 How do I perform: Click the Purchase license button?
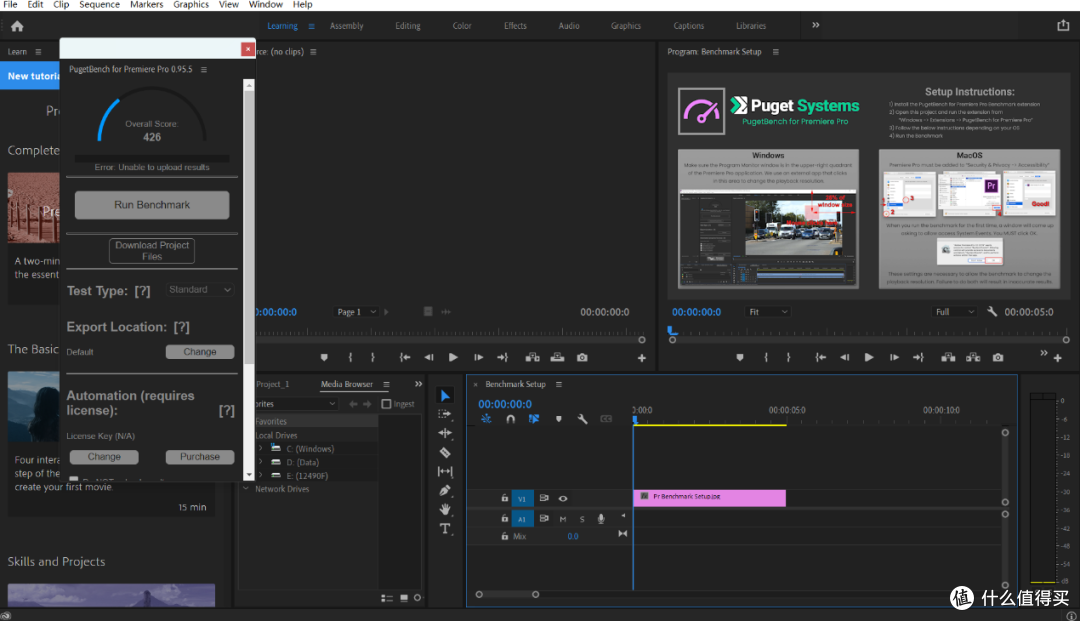click(200, 456)
